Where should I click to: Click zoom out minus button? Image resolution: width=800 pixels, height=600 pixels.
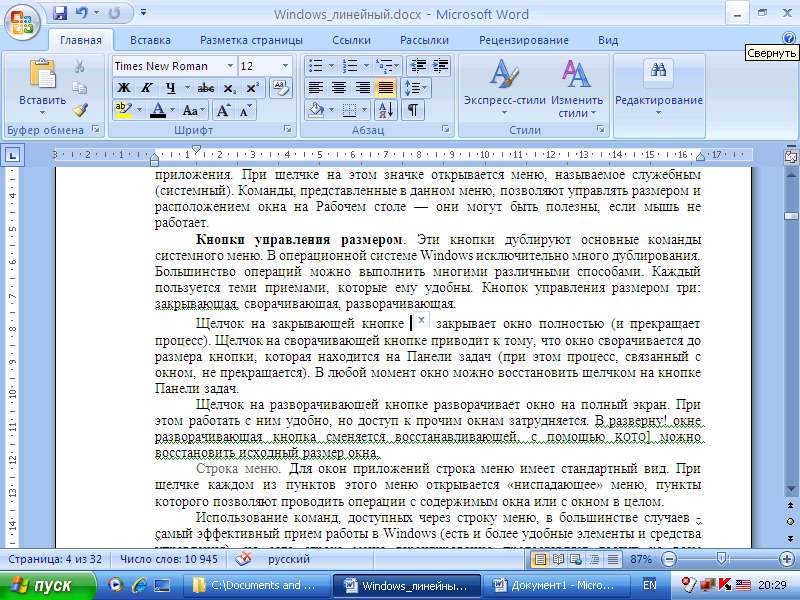pos(668,559)
